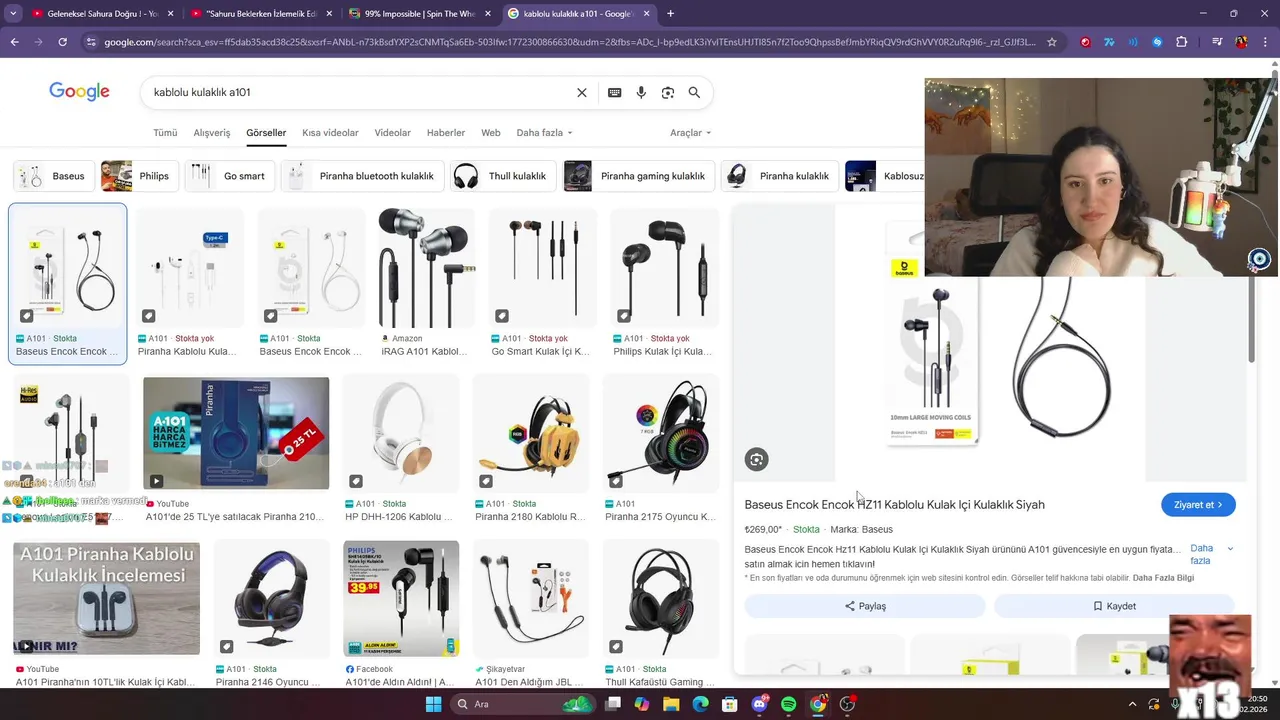Open Task View on the taskbar
Viewport: 1280px width, 720px height.
click(x=612, y=704)
